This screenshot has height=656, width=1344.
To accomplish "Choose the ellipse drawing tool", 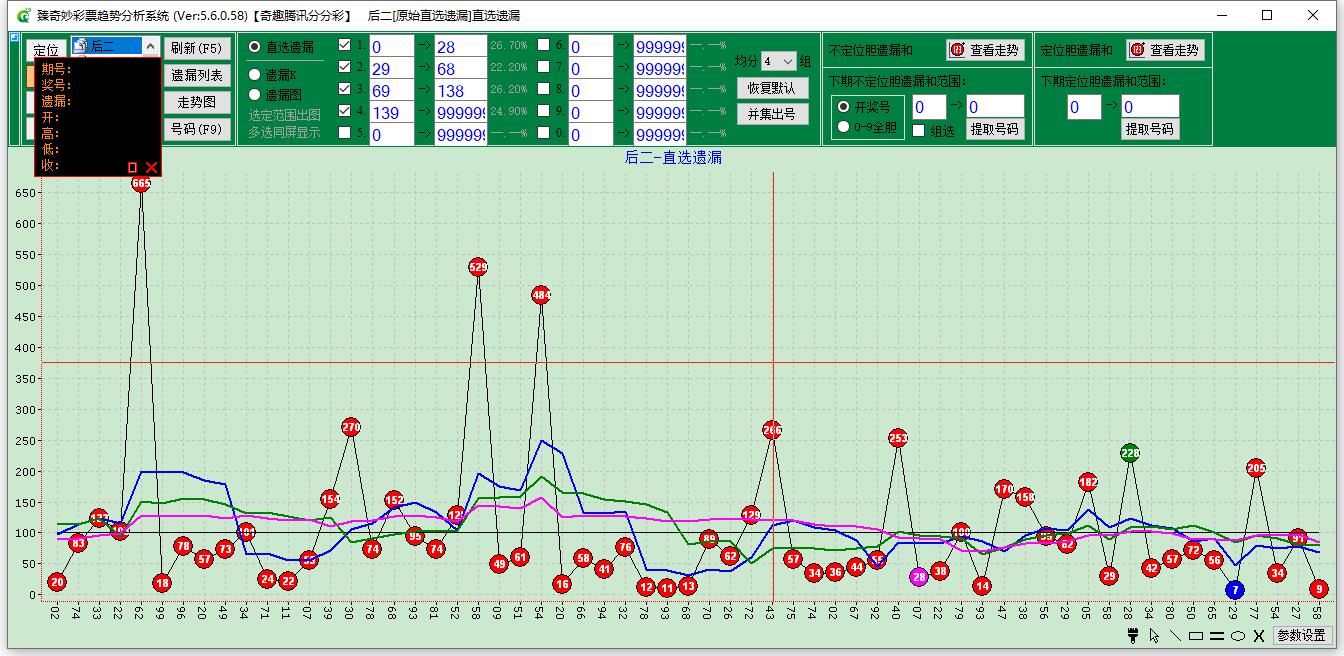I will [x=1238, y=636].
